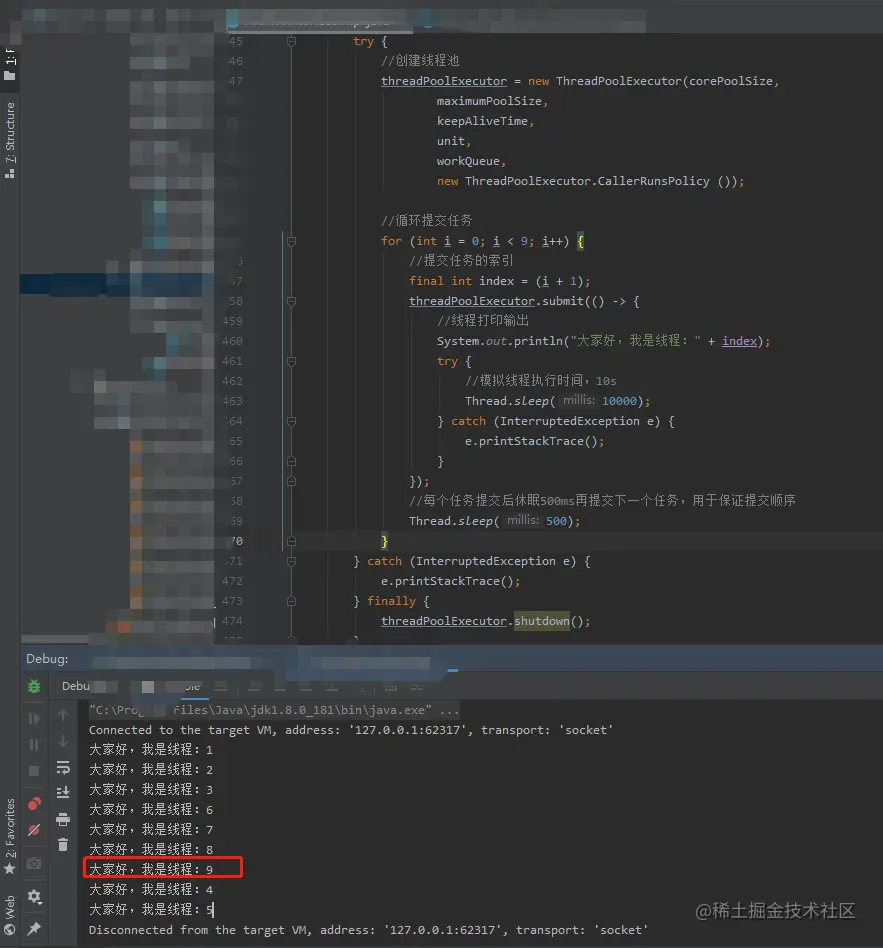The height and width of the screenshot is (948, 883).
Task: Collapse the outer catch fold at line 471
Action: point(292,561)
